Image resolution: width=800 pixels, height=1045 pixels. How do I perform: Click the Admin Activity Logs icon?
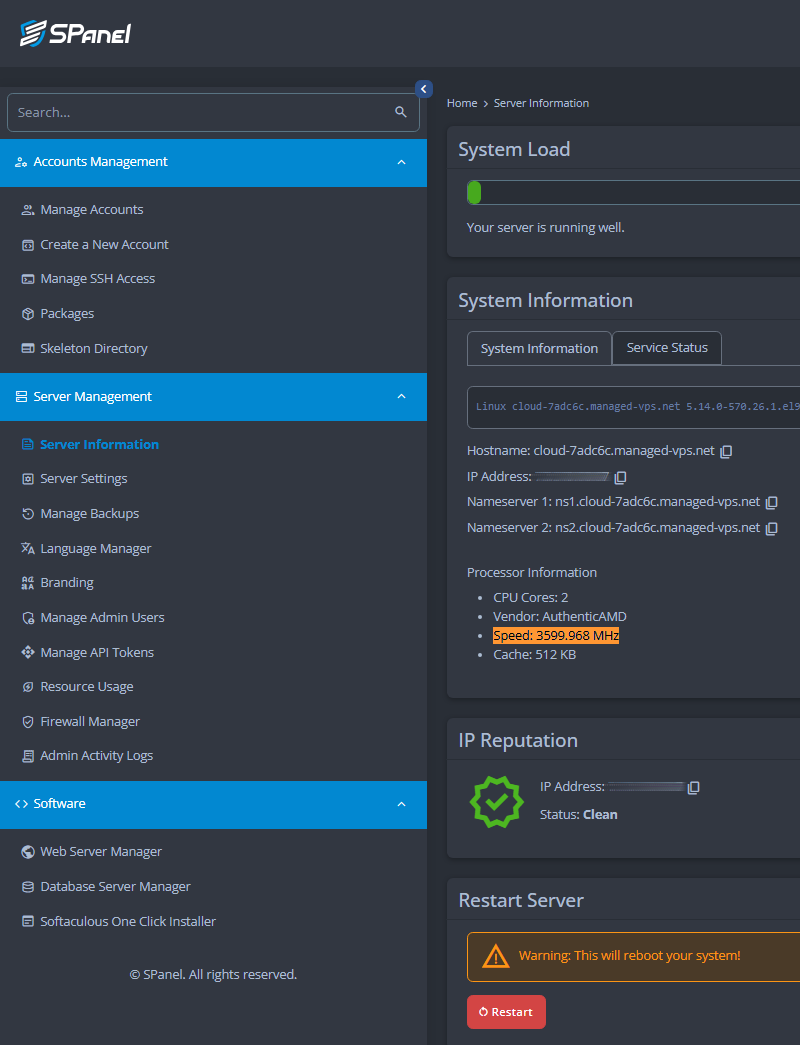click(28, 756)
